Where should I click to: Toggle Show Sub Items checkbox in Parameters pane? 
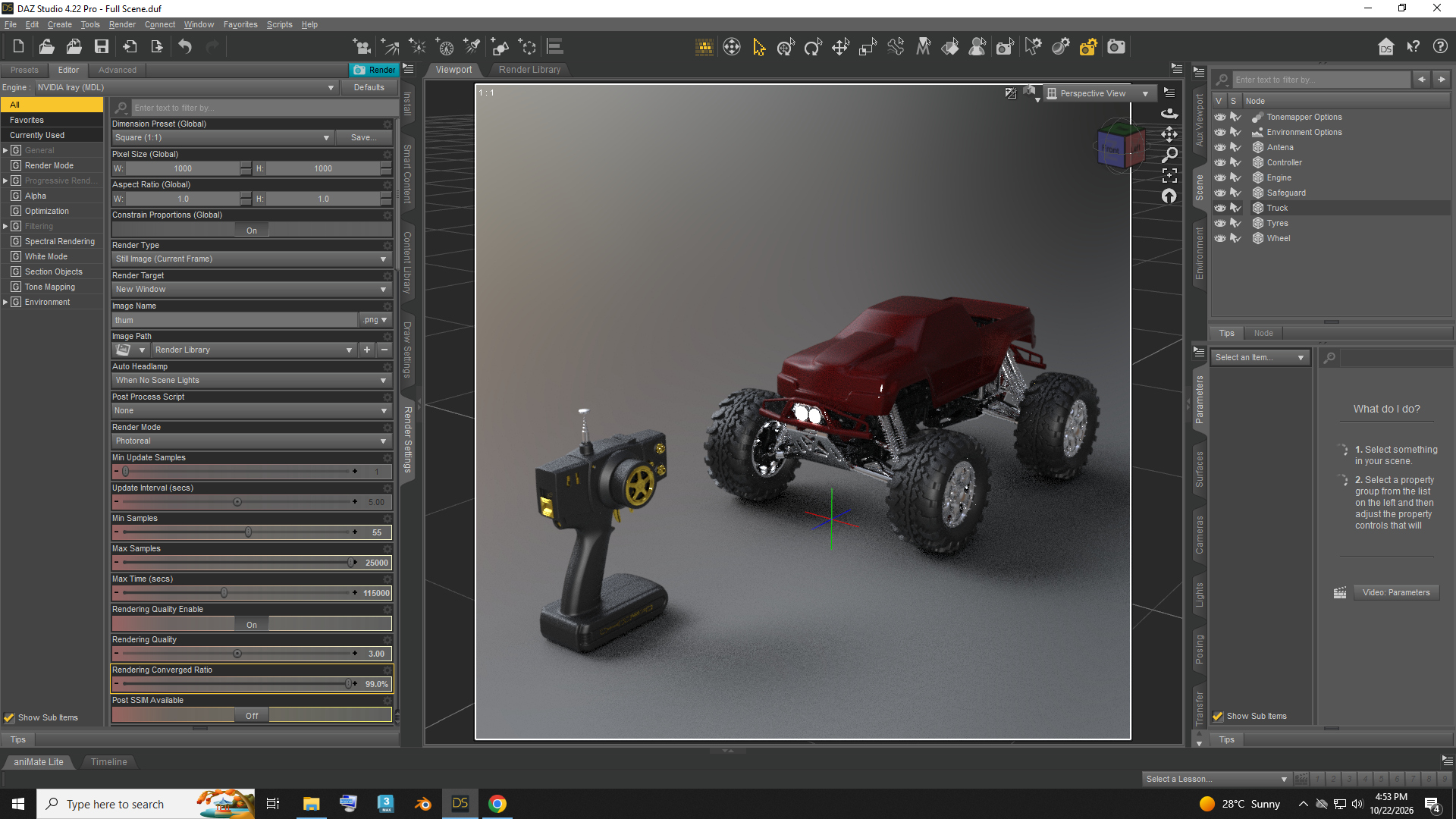point(1218,716)
